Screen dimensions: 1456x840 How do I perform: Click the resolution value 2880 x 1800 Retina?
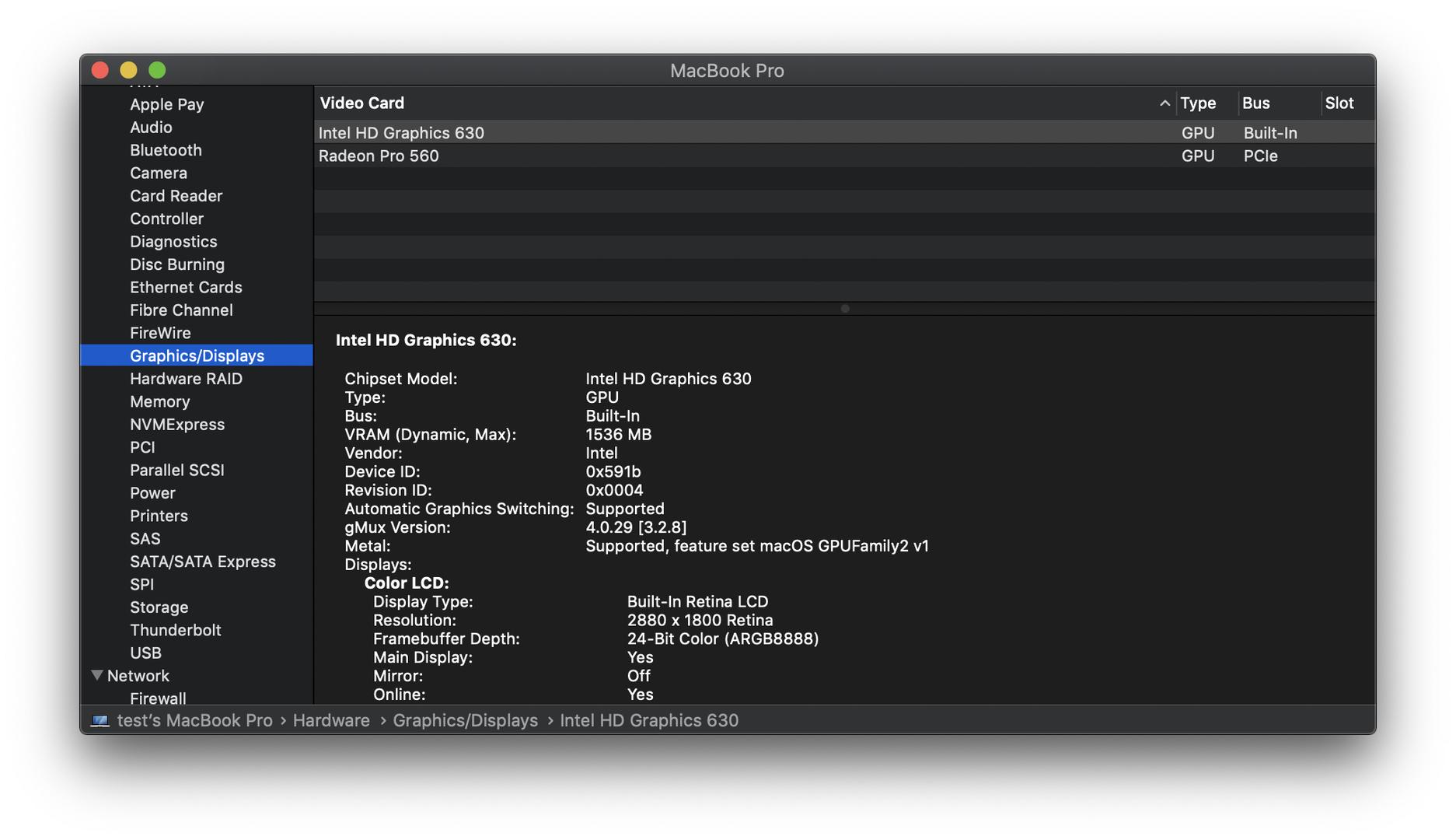700,621
